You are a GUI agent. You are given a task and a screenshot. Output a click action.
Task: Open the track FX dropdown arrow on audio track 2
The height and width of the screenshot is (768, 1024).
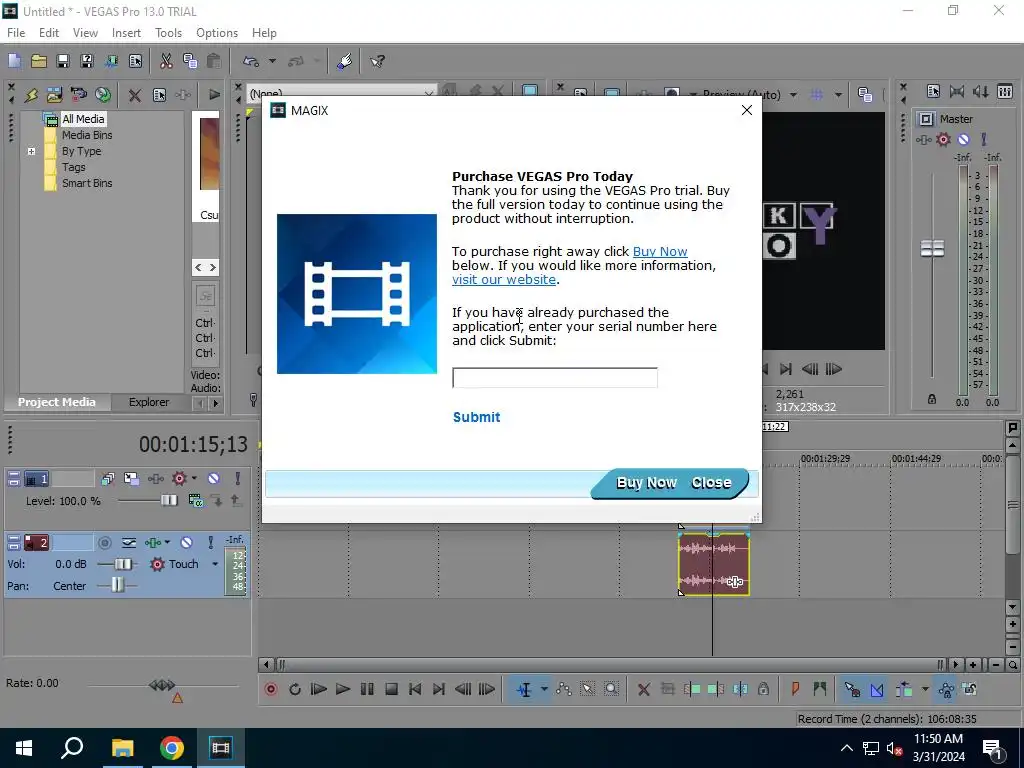(x=167, y=542)
